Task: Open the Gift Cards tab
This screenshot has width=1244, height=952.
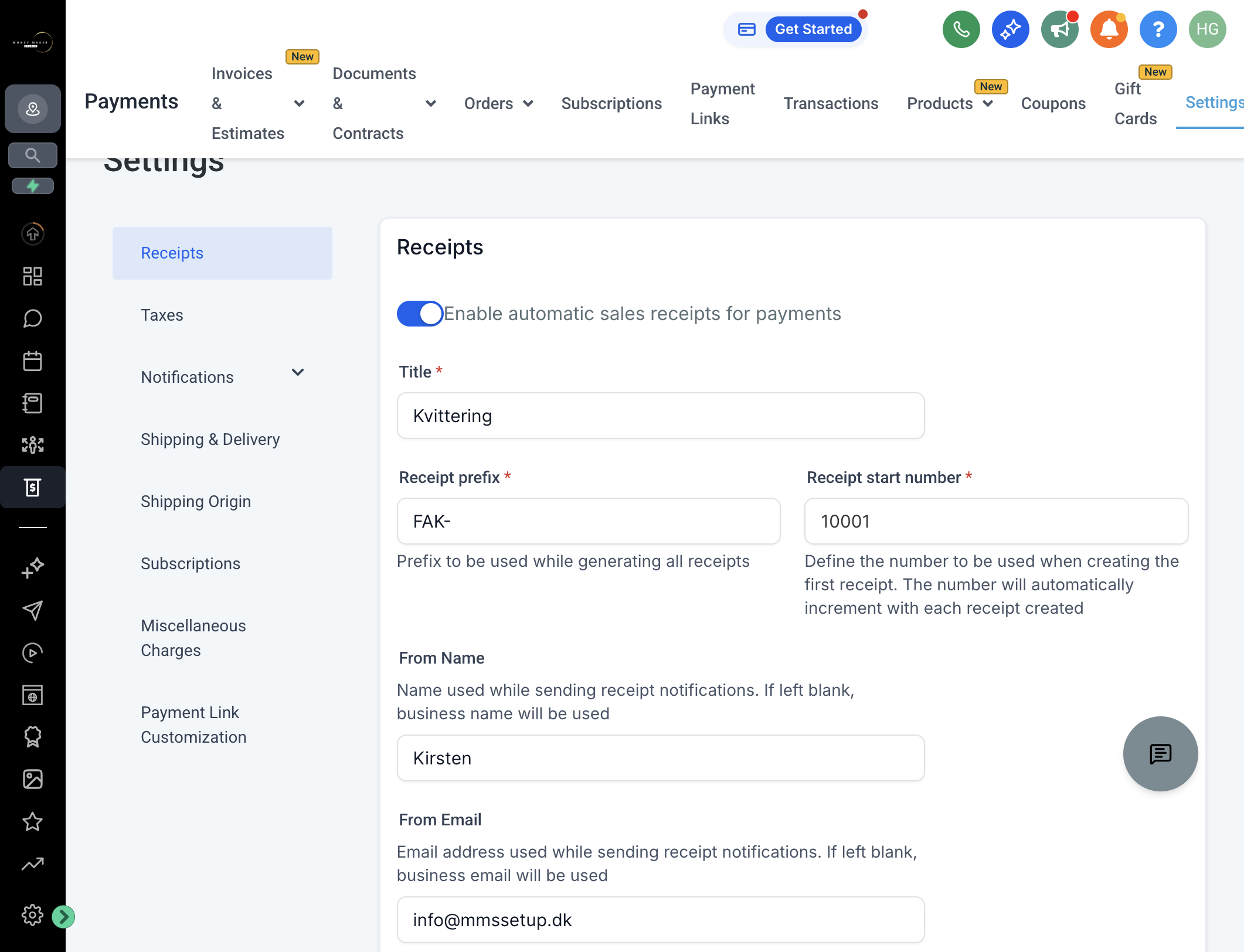Action: pos(1136,104)
